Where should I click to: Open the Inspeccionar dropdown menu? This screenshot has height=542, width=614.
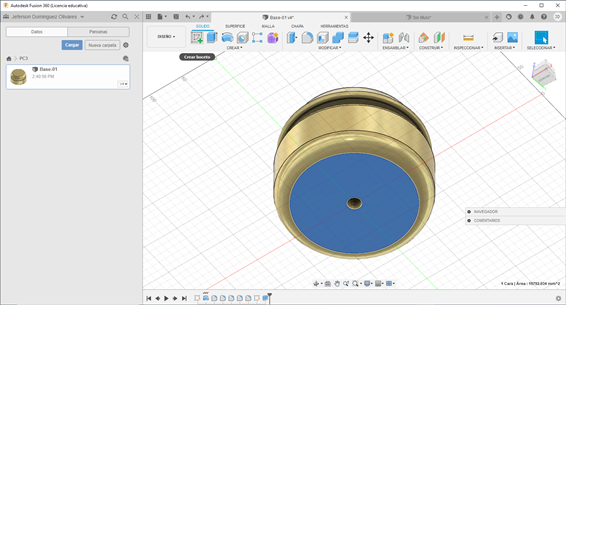[x=468, y=48]
